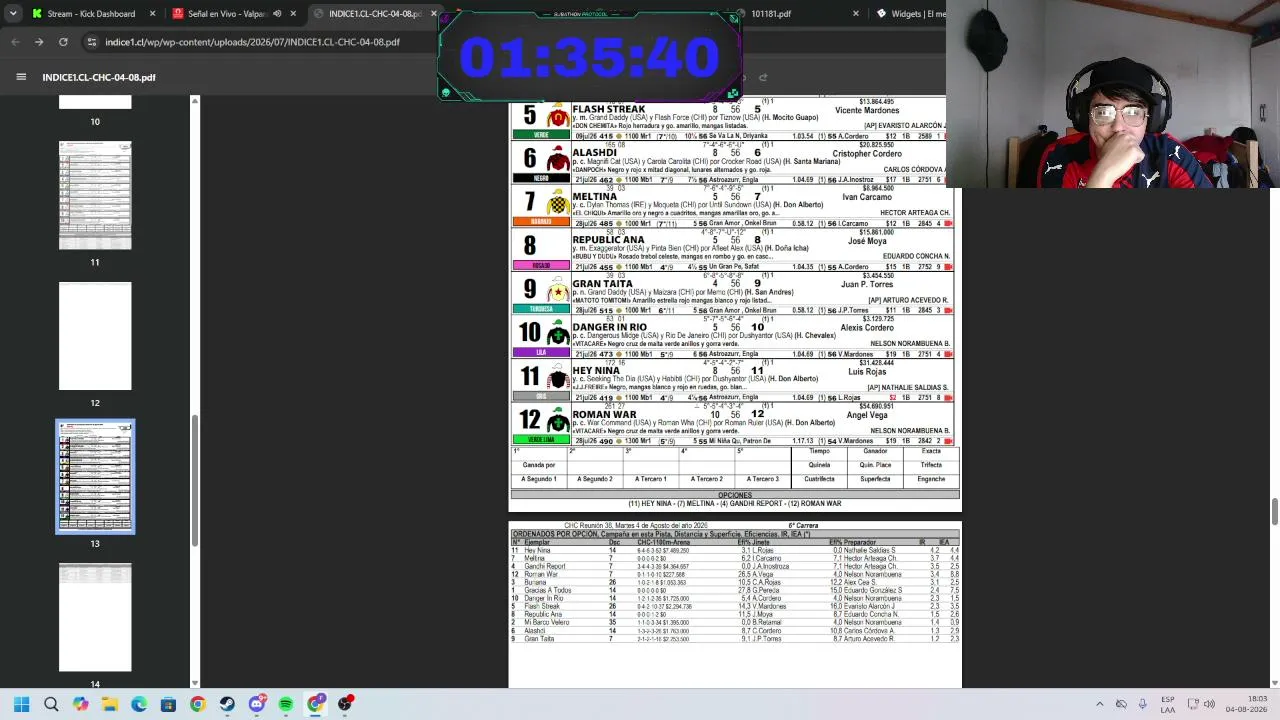Open the browser tab search dropdown
Image resolution: width=1280 pixels, height=720 pixels.
coord(13,13)
